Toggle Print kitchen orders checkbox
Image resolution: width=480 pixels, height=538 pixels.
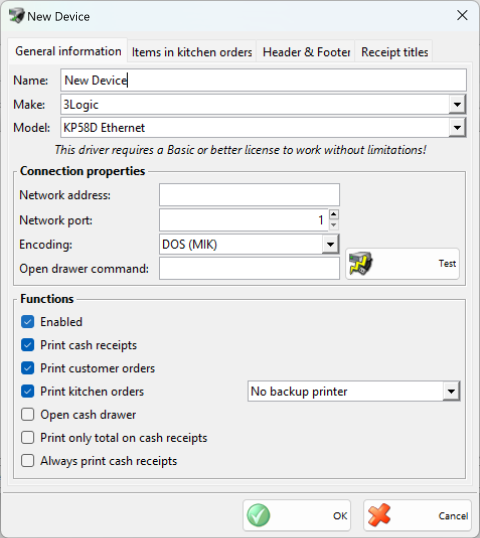pos(27,391)
